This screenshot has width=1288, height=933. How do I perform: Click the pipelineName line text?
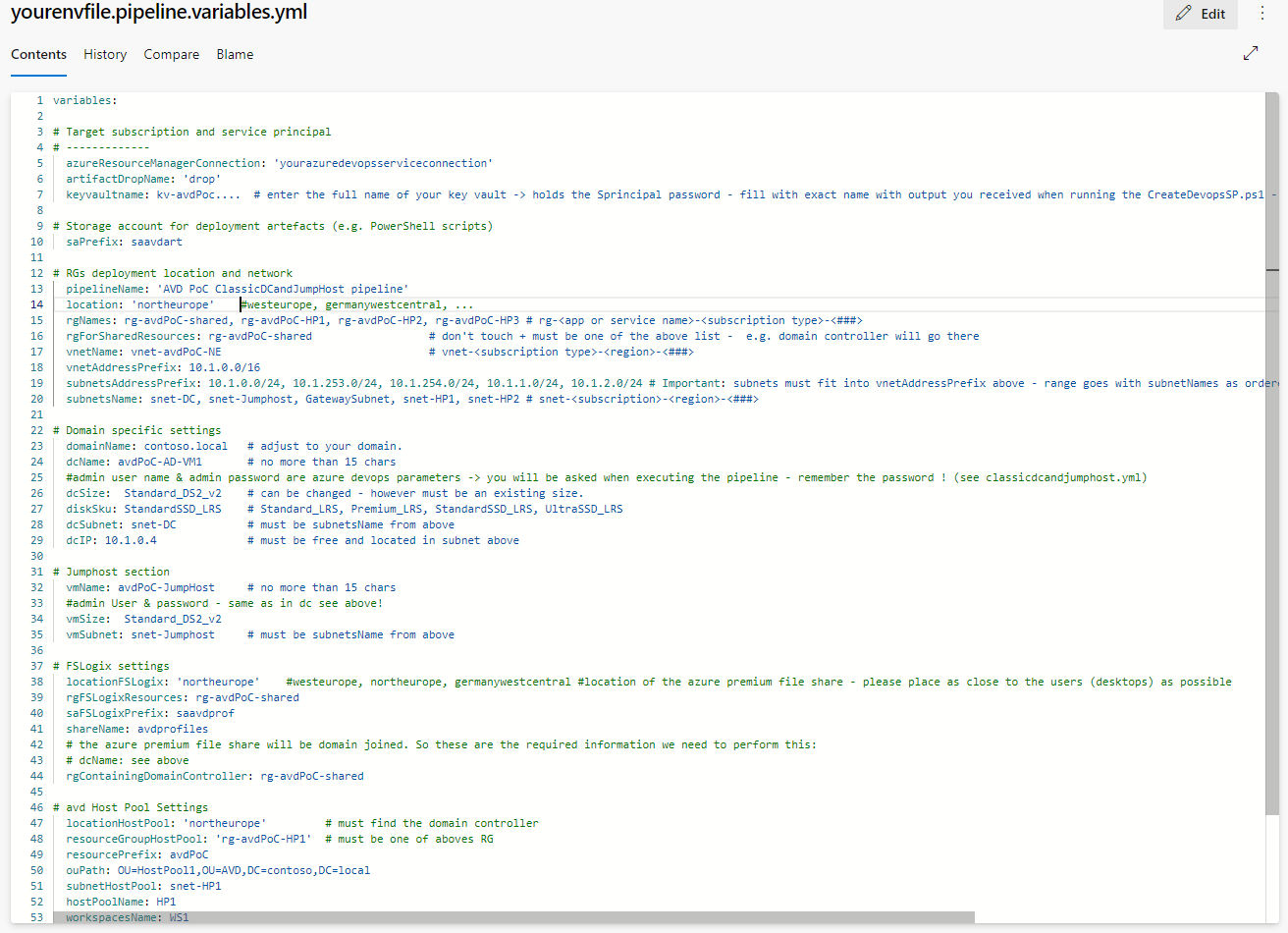pos(238,289)
